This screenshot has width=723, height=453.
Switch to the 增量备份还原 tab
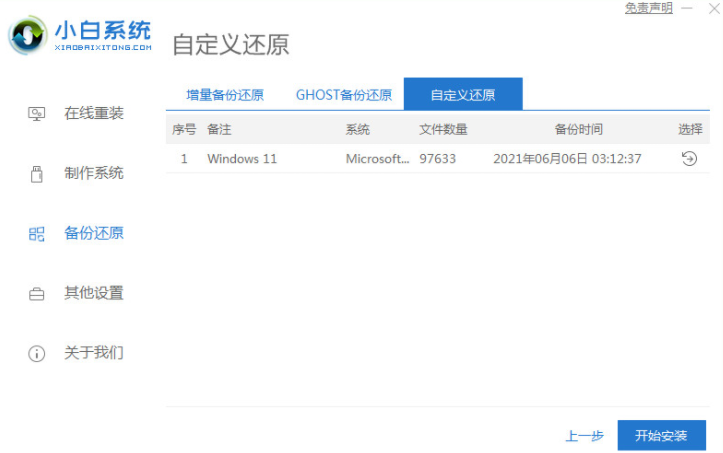[225, 95]
